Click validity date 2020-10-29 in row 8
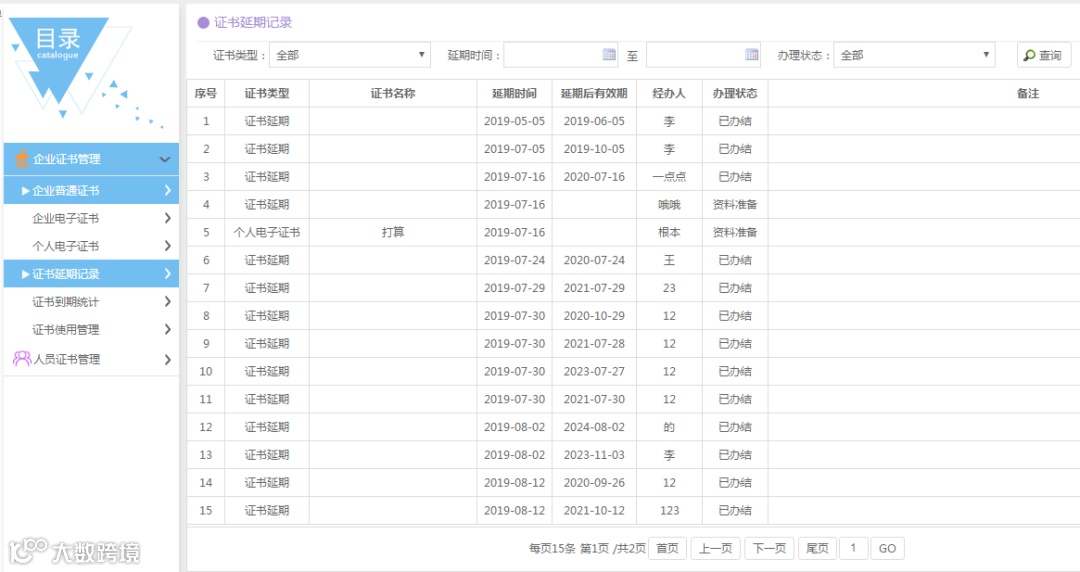 point(594,316)
